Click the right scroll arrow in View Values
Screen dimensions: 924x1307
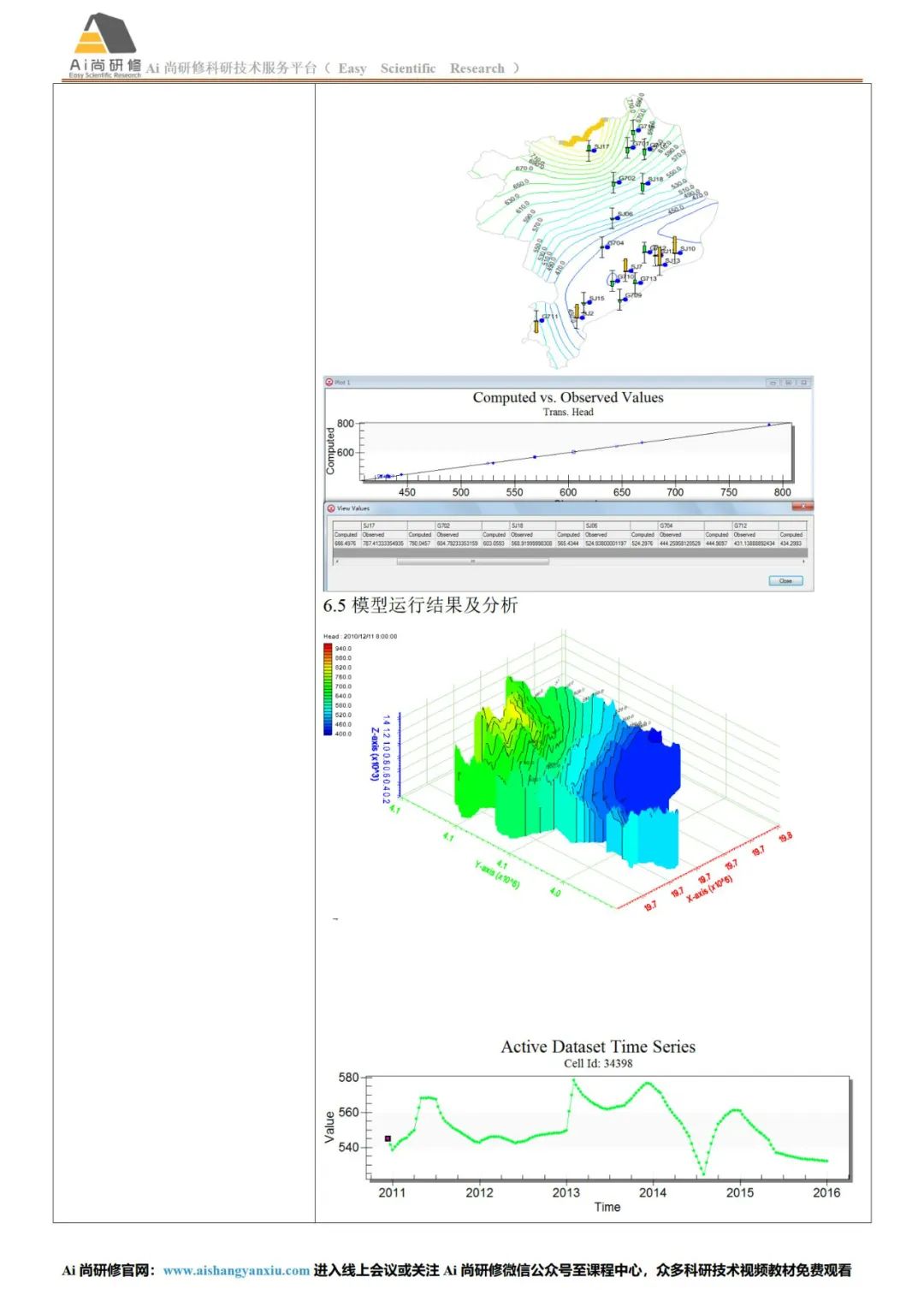click(804, 561)
